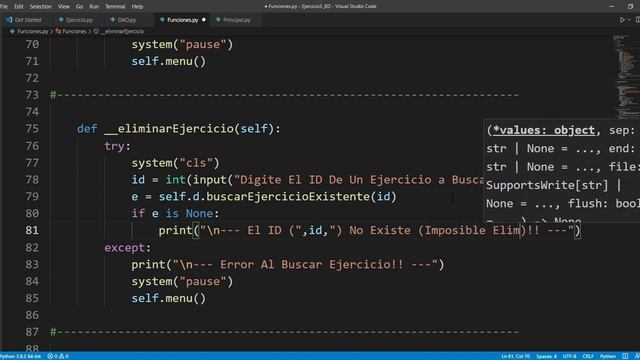Open the Selection menu

[x=41, y=7]
